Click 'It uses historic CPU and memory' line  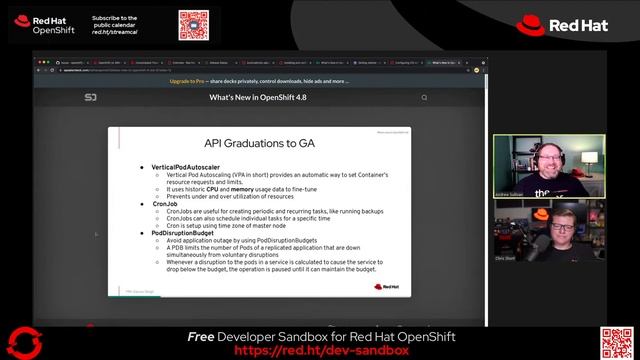[x=241, y=189]
